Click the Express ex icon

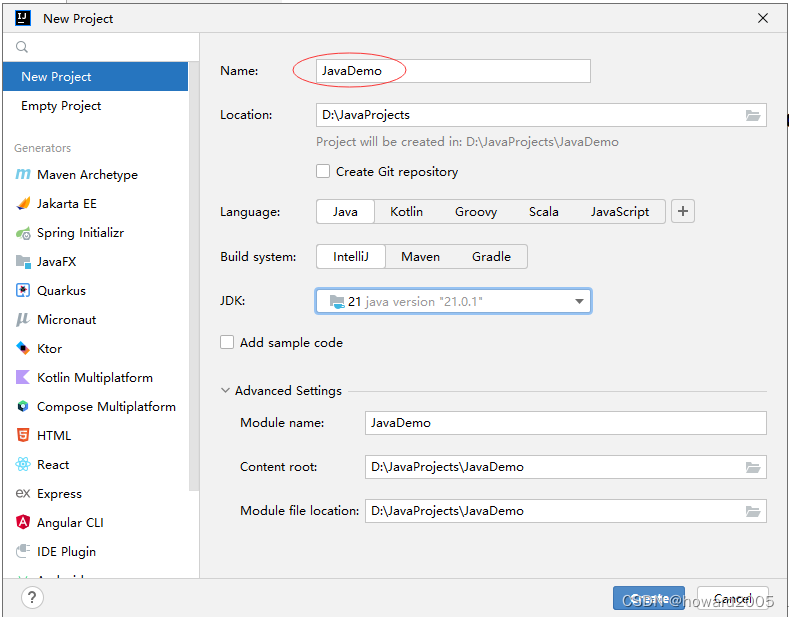point(23,493)
